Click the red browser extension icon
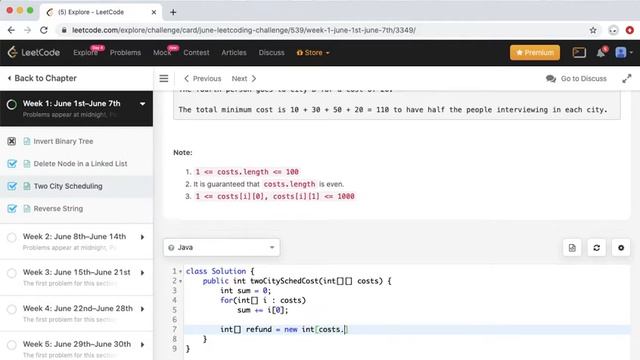The width and height of the screenshot is (640, 360). [x=630, y=30]
